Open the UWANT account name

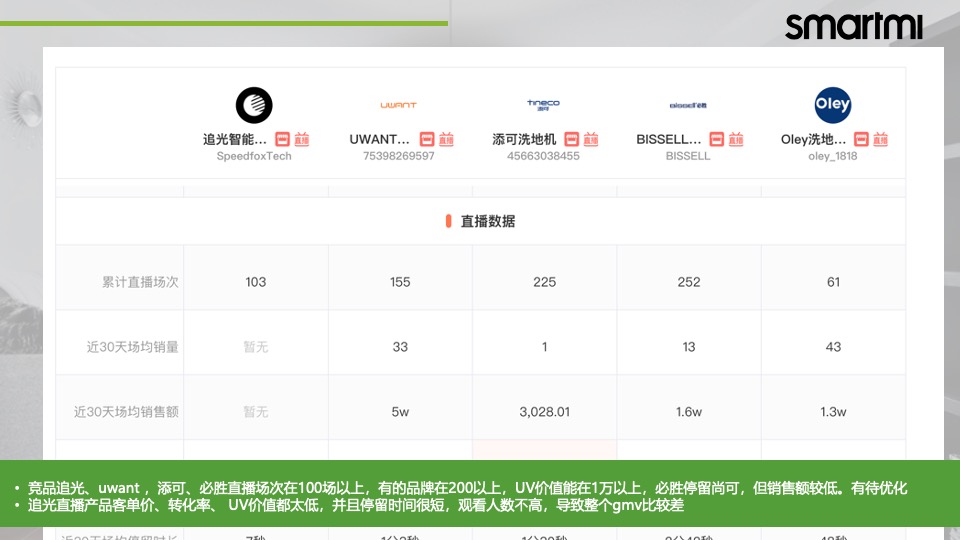coord(380,140)
